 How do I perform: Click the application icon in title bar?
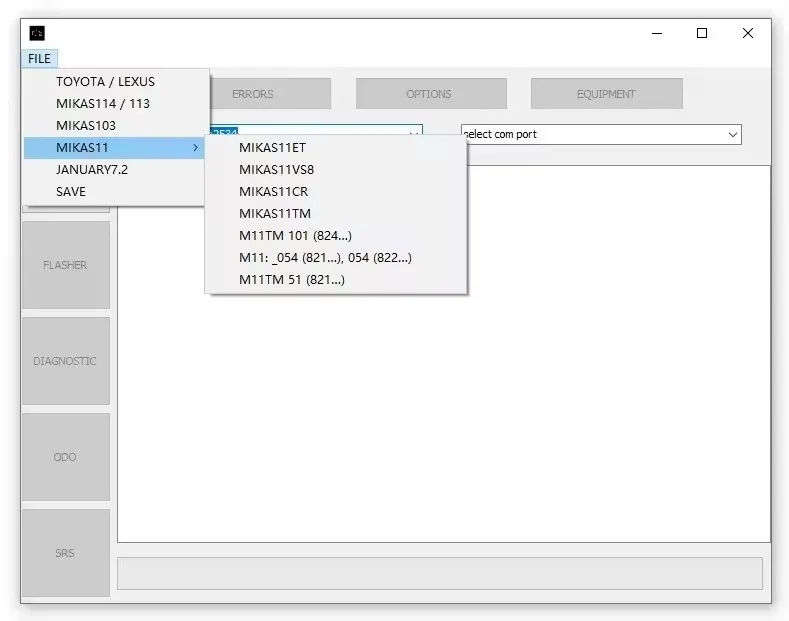37,34
